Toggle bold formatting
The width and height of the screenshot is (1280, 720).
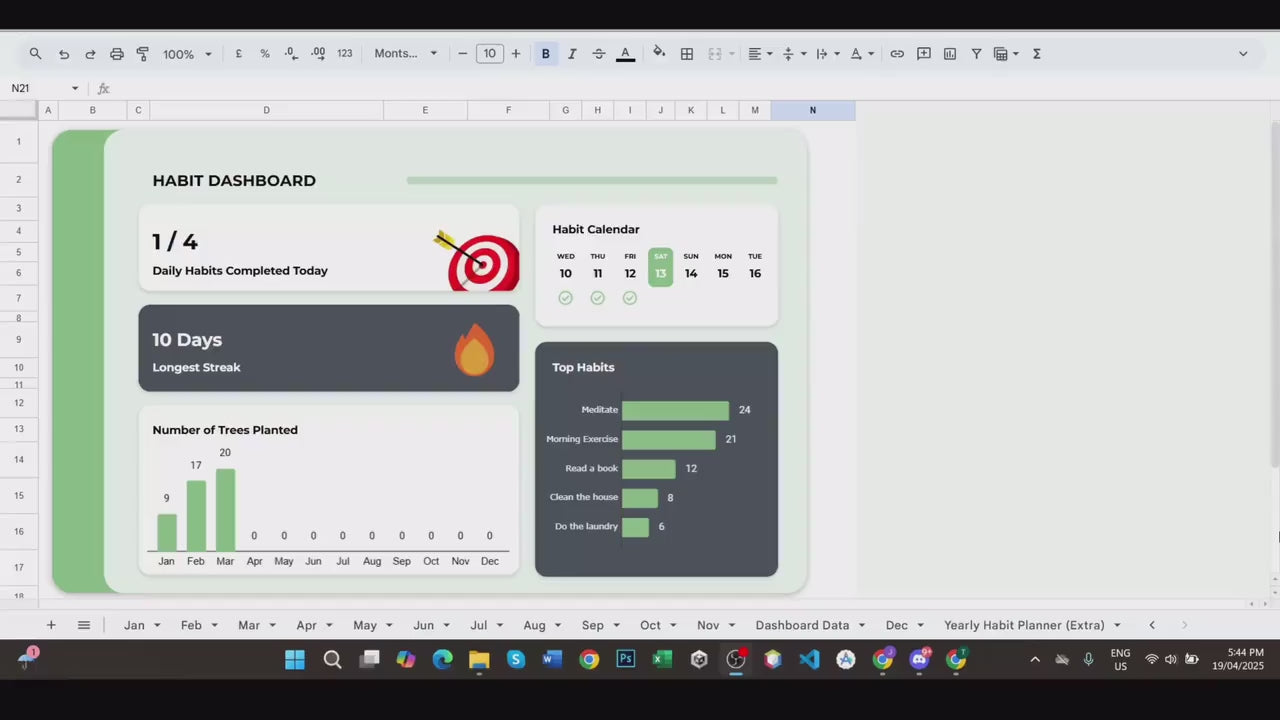[545, 54]
